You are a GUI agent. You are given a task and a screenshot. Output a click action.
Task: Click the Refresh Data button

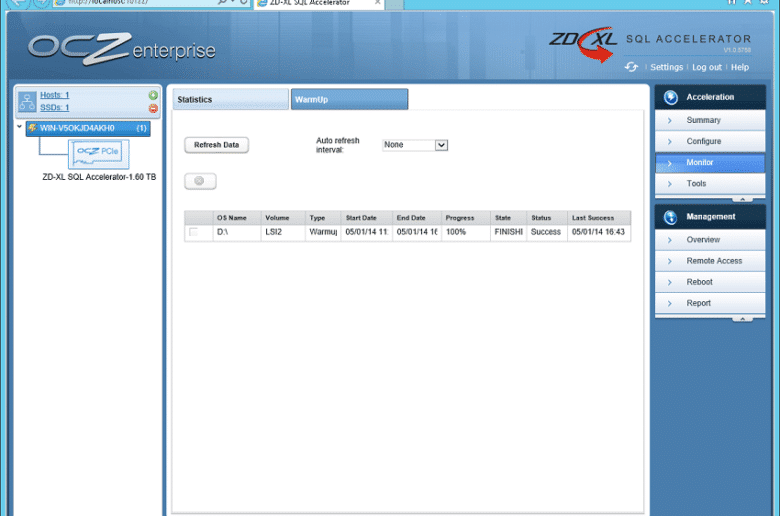point(216,145)
